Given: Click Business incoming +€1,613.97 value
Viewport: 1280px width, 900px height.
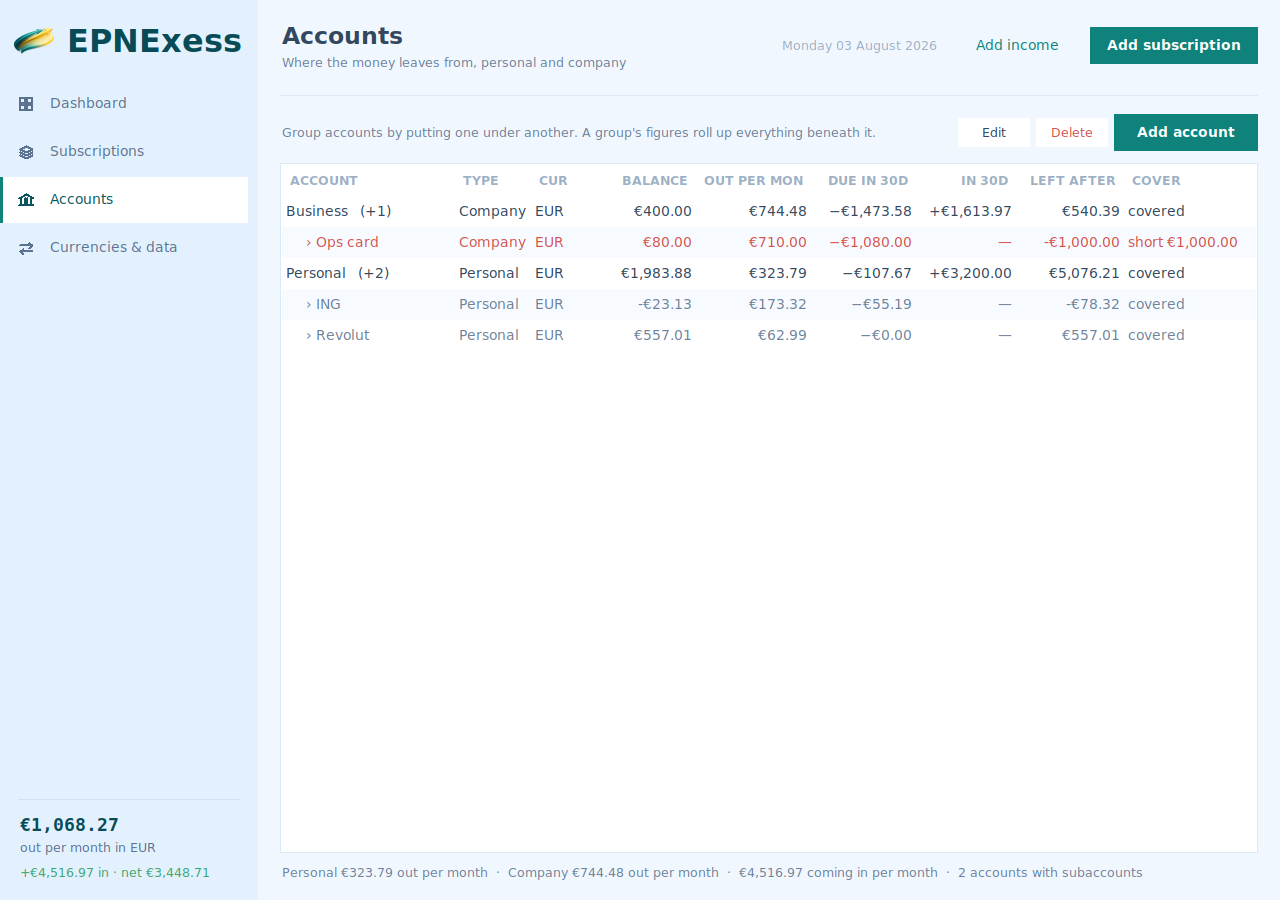Looking at the screenshot, I should click(x=970, y=211).
